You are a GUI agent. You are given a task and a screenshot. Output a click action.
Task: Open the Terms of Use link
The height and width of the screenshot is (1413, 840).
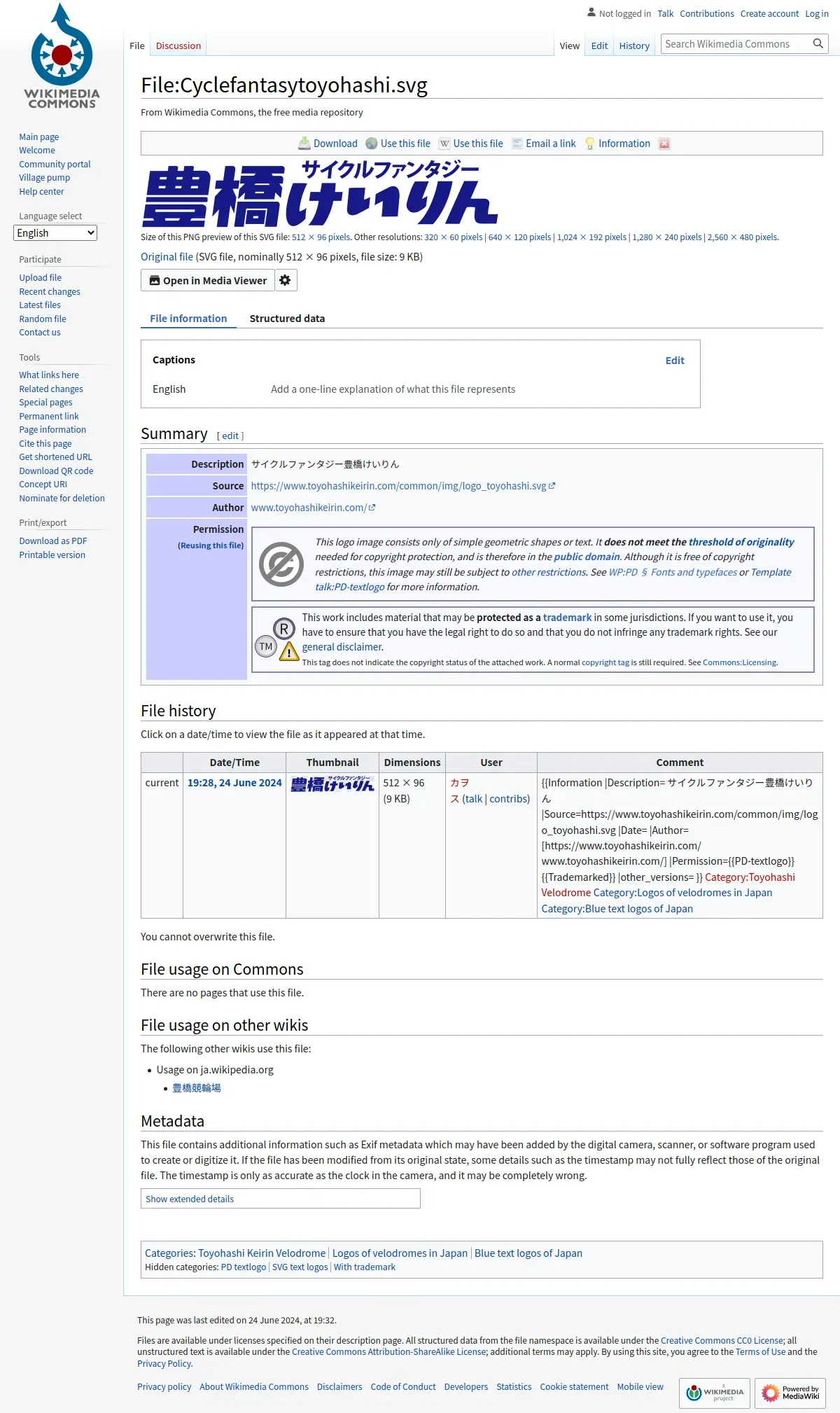click(760, 1352)
